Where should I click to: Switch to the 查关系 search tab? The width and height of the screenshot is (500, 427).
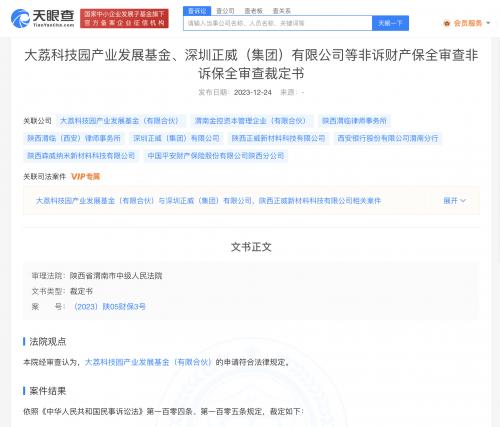pos(282,11)
